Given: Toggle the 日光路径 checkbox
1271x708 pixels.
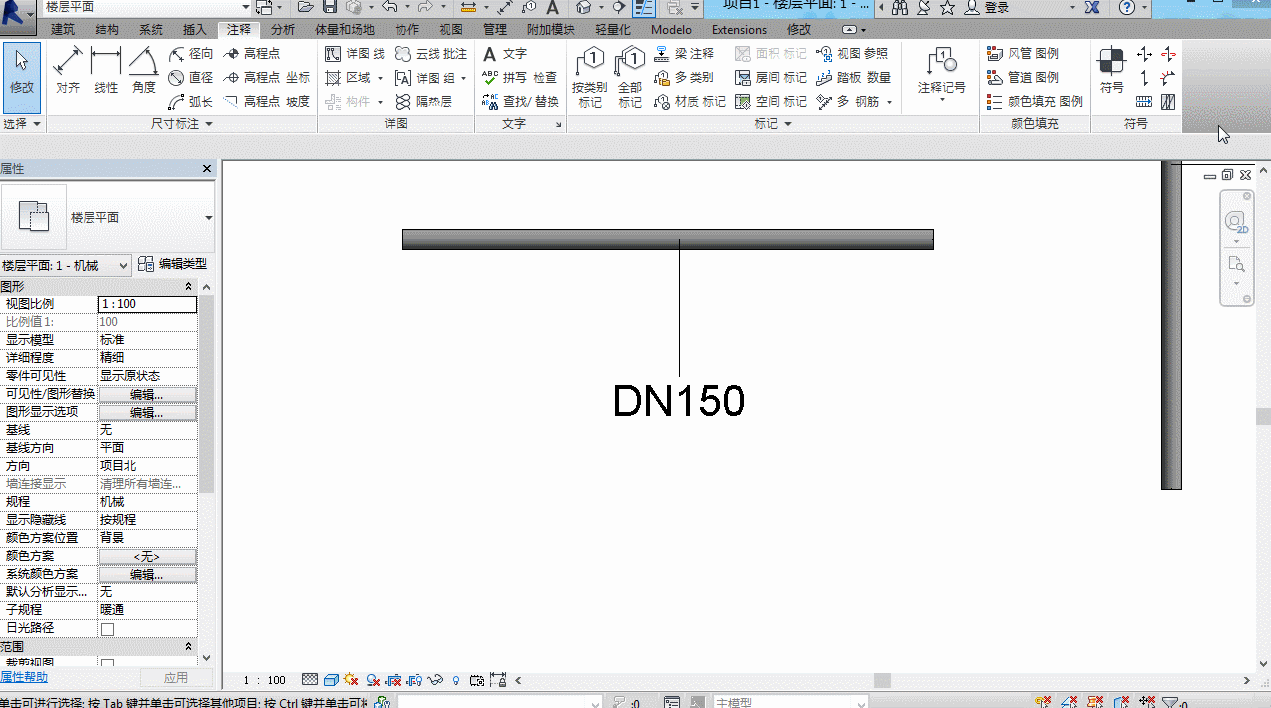Looking at the screenshot, I should click(x=107, y=629).
